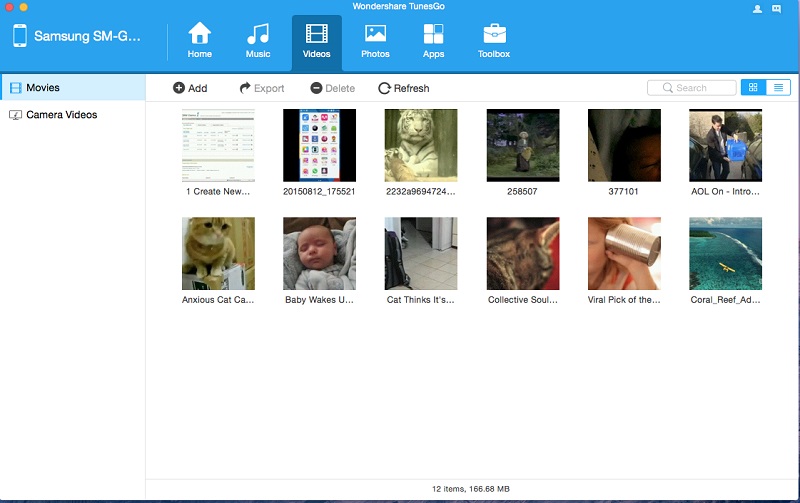Switch to the Apps section
The width and height of the screenshot is (800, 503).
point(434,40)
